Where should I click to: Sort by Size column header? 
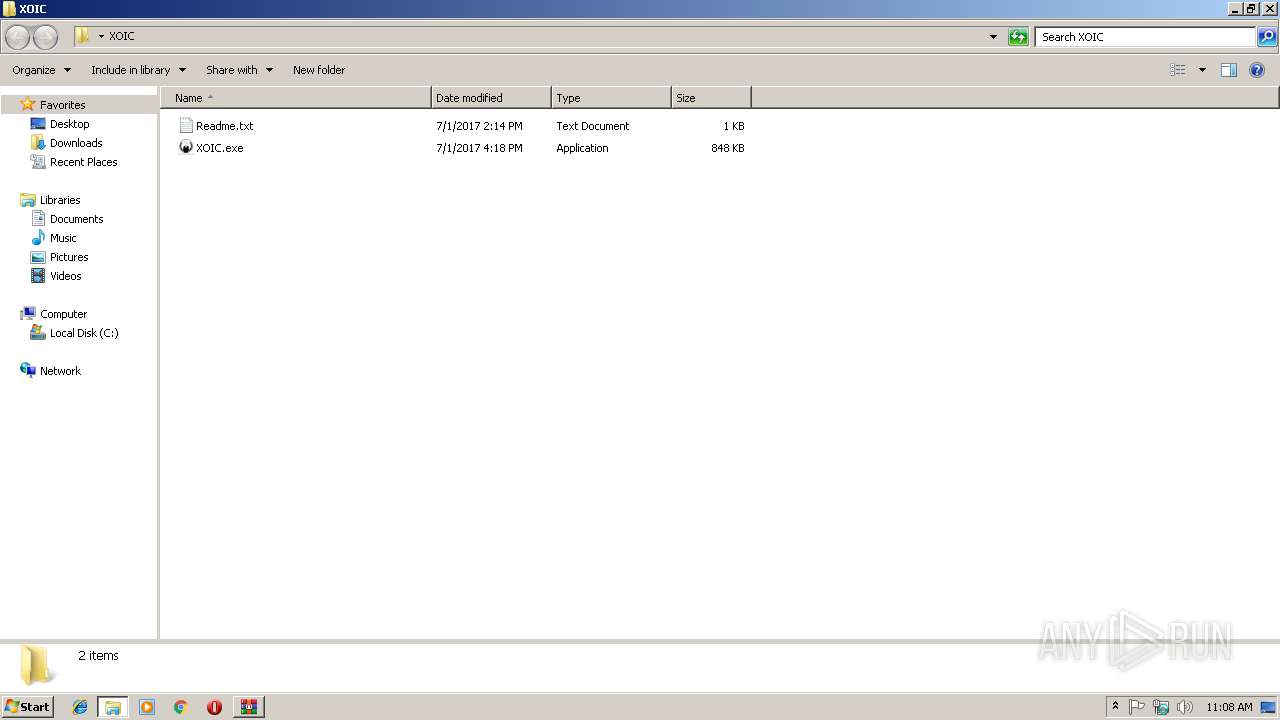711,98
